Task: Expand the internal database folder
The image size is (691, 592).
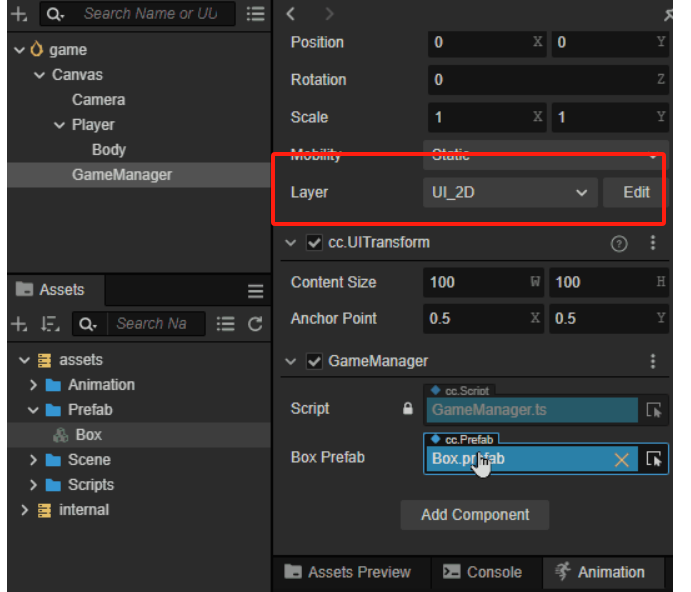Action: [24, 510]
